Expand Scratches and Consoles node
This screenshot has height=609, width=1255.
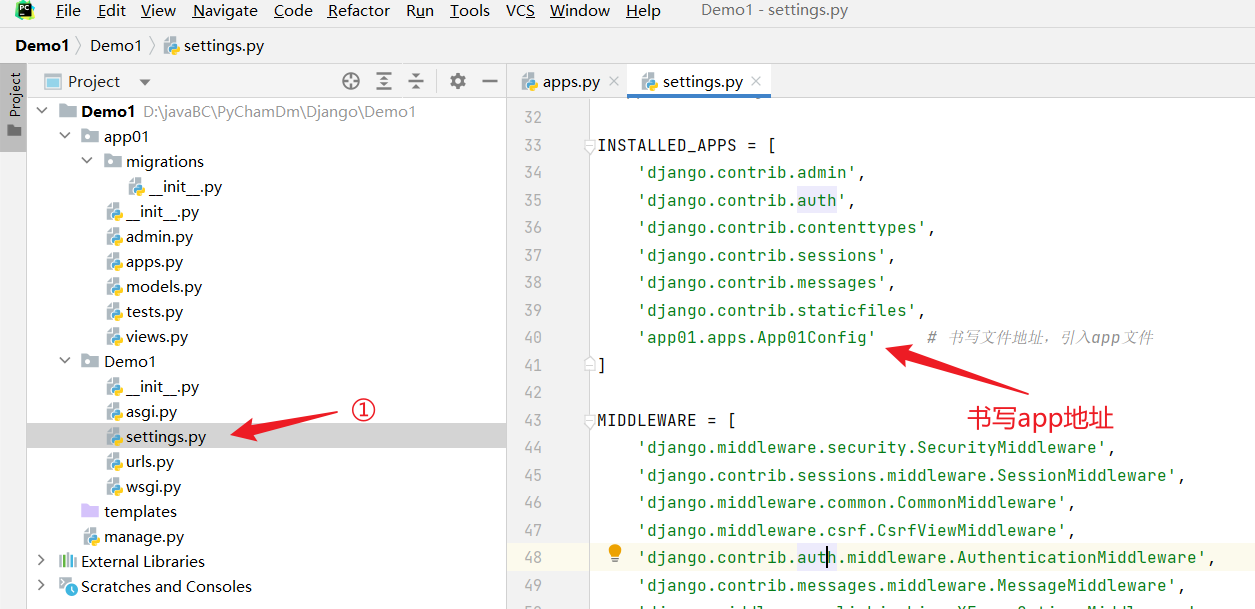click(41, 586)
